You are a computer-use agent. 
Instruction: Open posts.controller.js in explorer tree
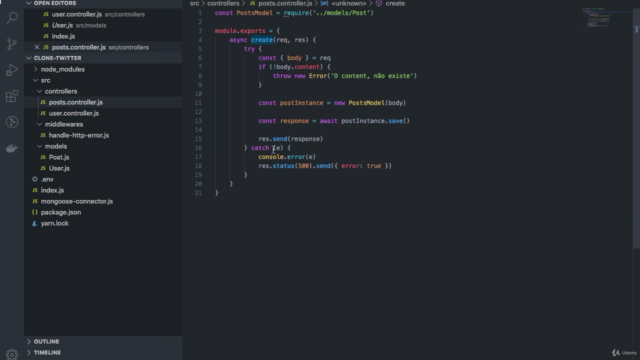103,102
